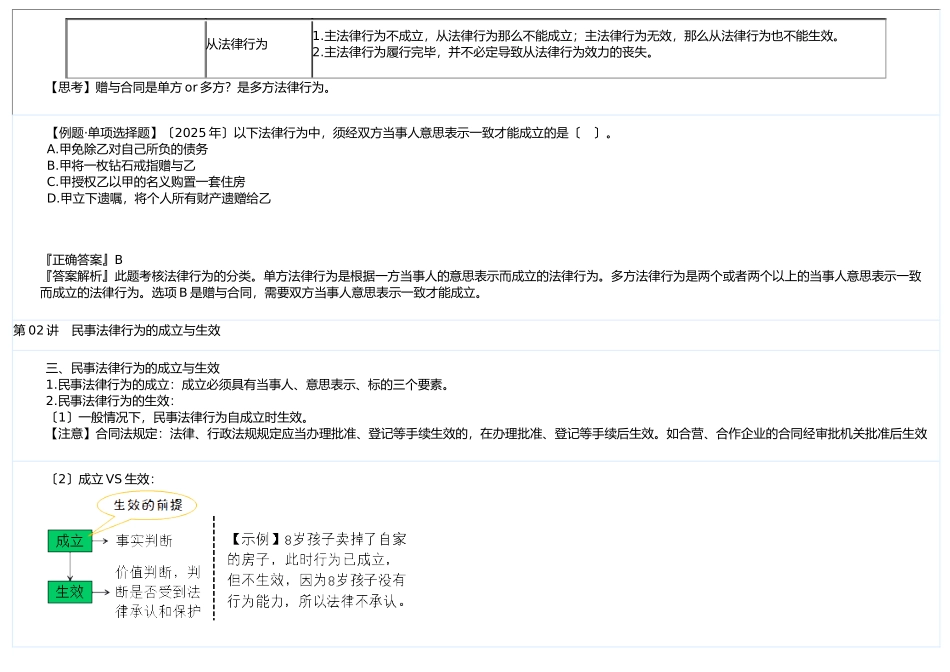Click the 【示例】8岁孩子 example text
This screenshot has width=950, height=672.
coord(317,570)
